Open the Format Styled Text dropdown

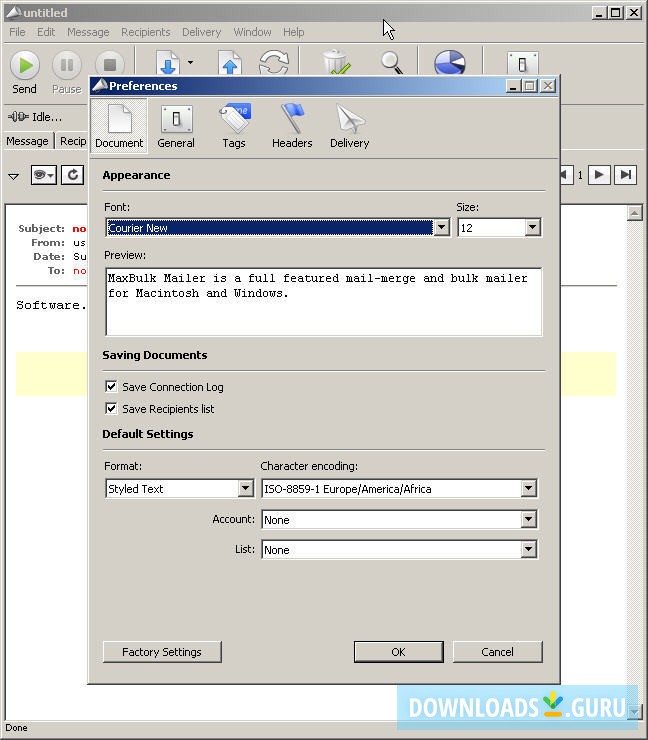tap(245, 488)
